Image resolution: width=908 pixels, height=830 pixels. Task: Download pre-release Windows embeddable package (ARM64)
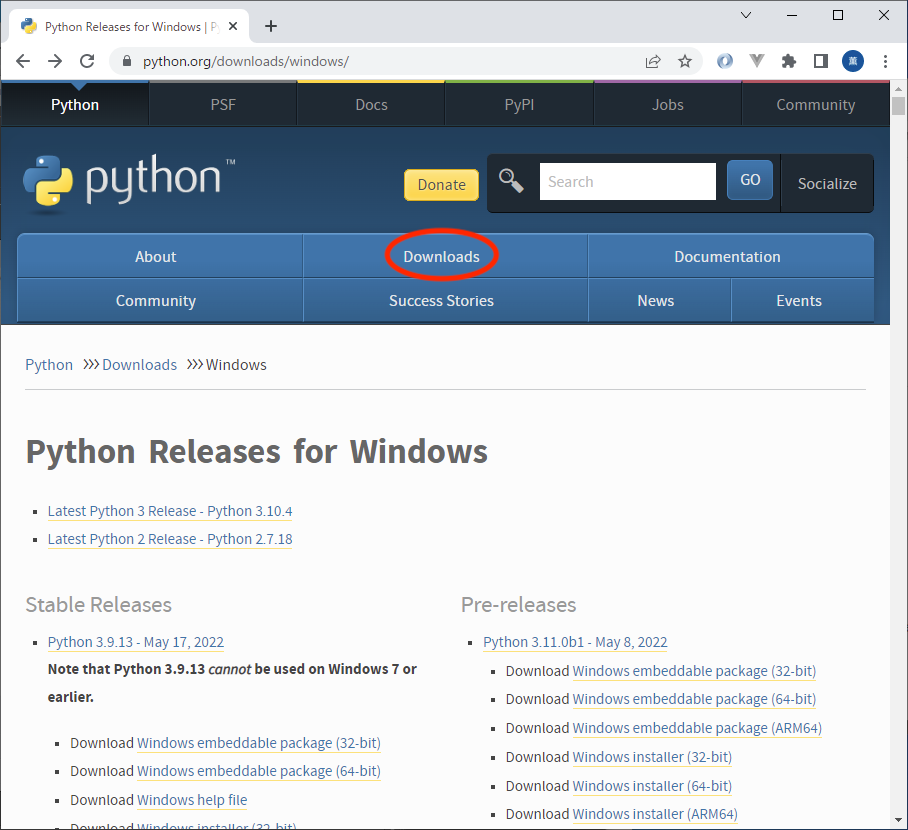coord(697,728)
